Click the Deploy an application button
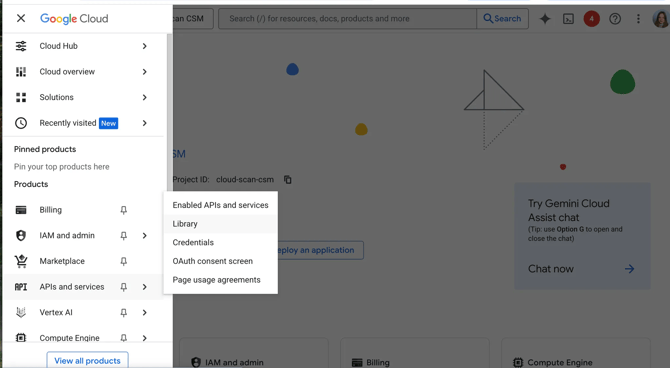670x368 pixels. point(320,250)
